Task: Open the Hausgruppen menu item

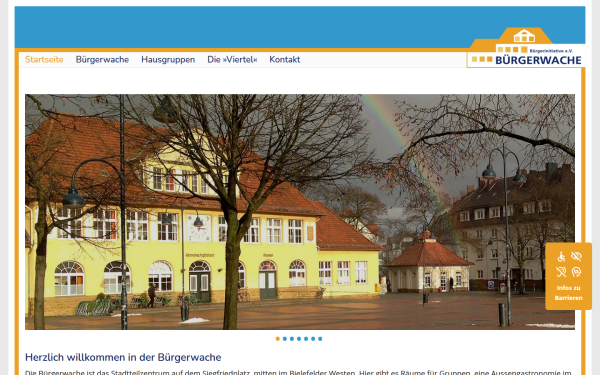Action: (x=168, y=60)
